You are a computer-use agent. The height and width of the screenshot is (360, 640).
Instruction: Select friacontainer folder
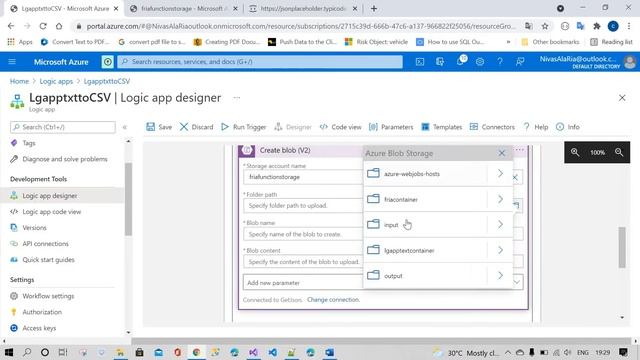click(x=425, y=199)
